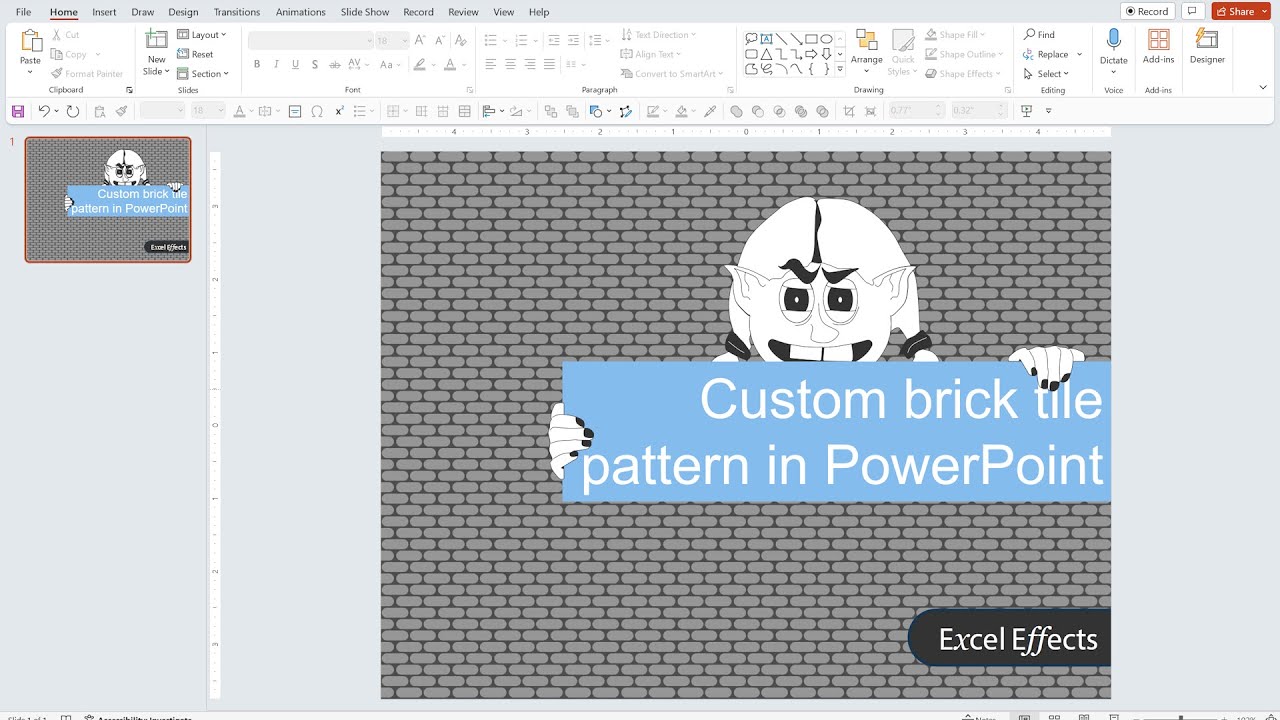Click the edit points icon in quick toolbar
Screen dimensions: 1280x720
[x=626, y=111]
